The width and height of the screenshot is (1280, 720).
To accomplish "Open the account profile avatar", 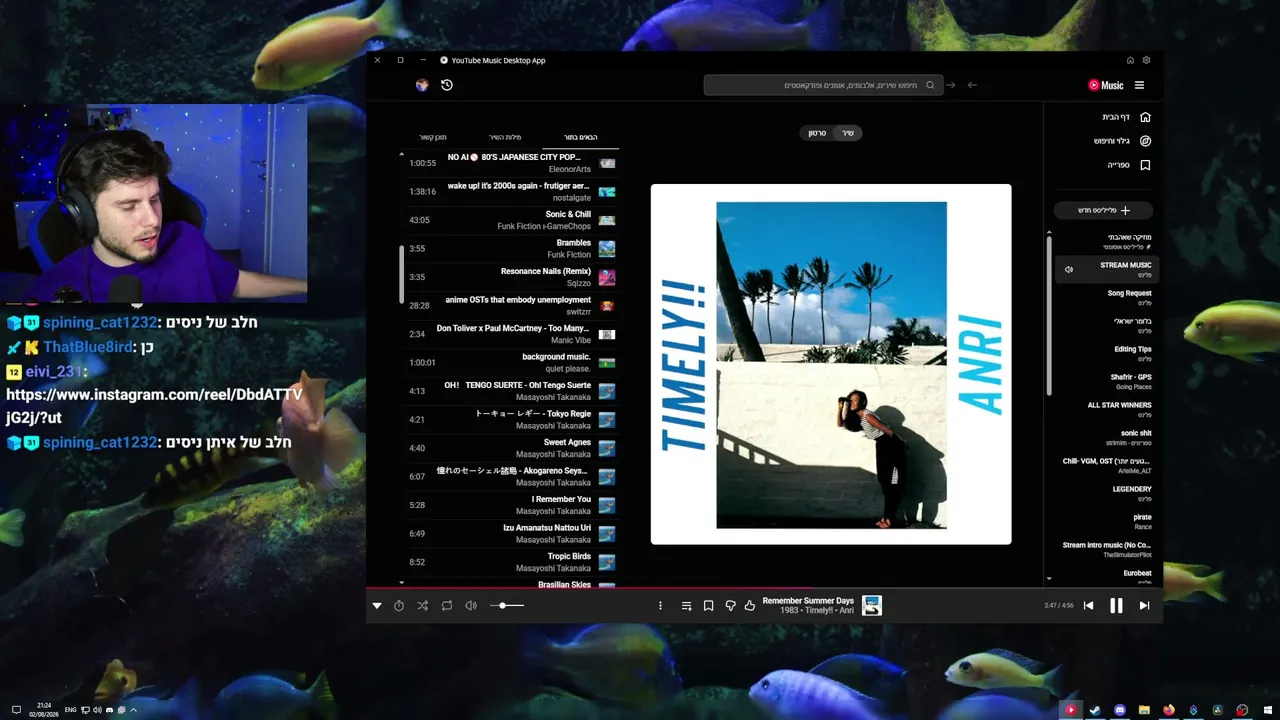I will [422, 85].
